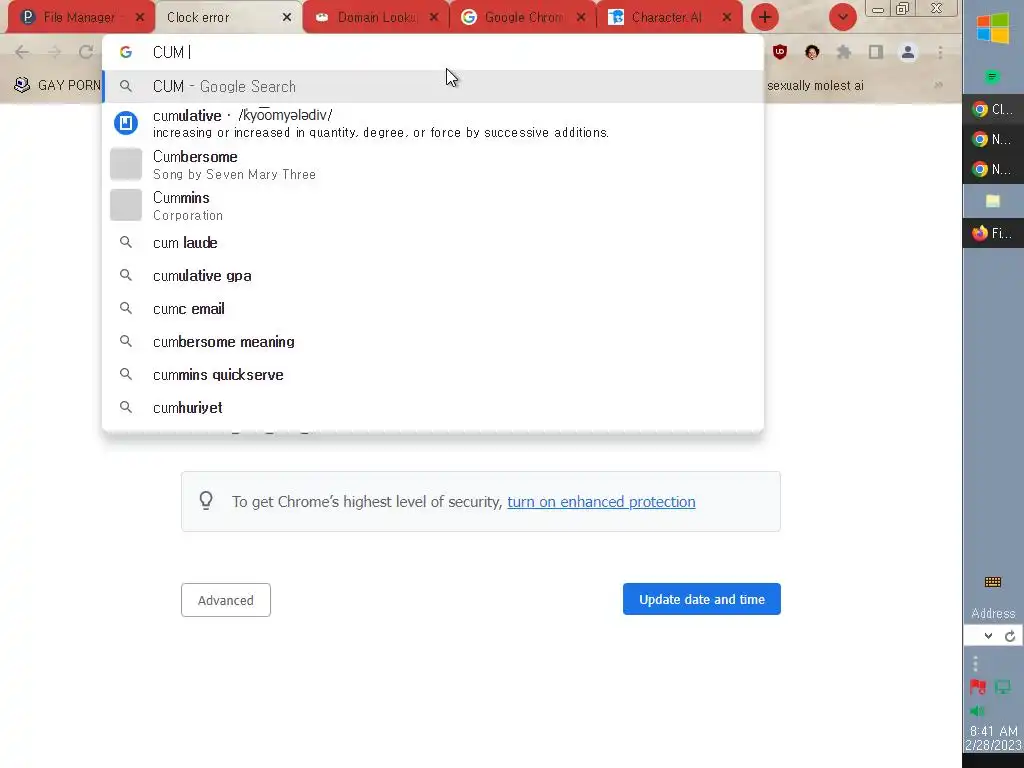
Task: Switch to the second Chrome 'N...' taskbar window
Action: click(x=993, y=169)
